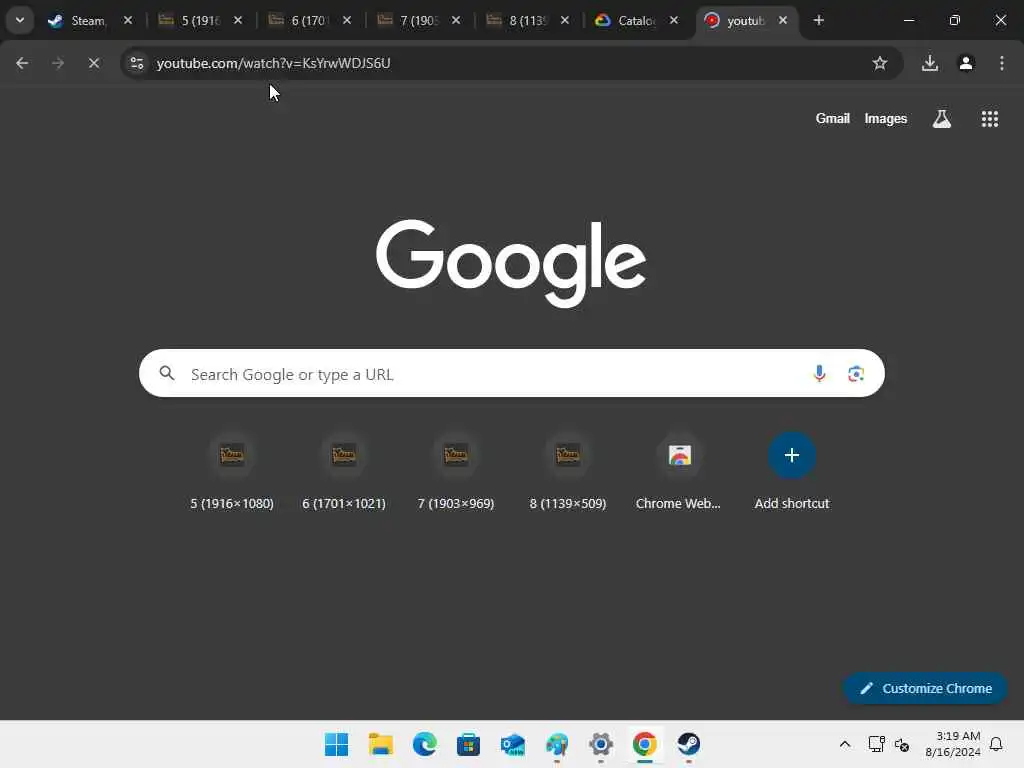Viewport: 1024px width, 768px height.
Task: Open the clock showing 3:19 AM
Action: 952,744
